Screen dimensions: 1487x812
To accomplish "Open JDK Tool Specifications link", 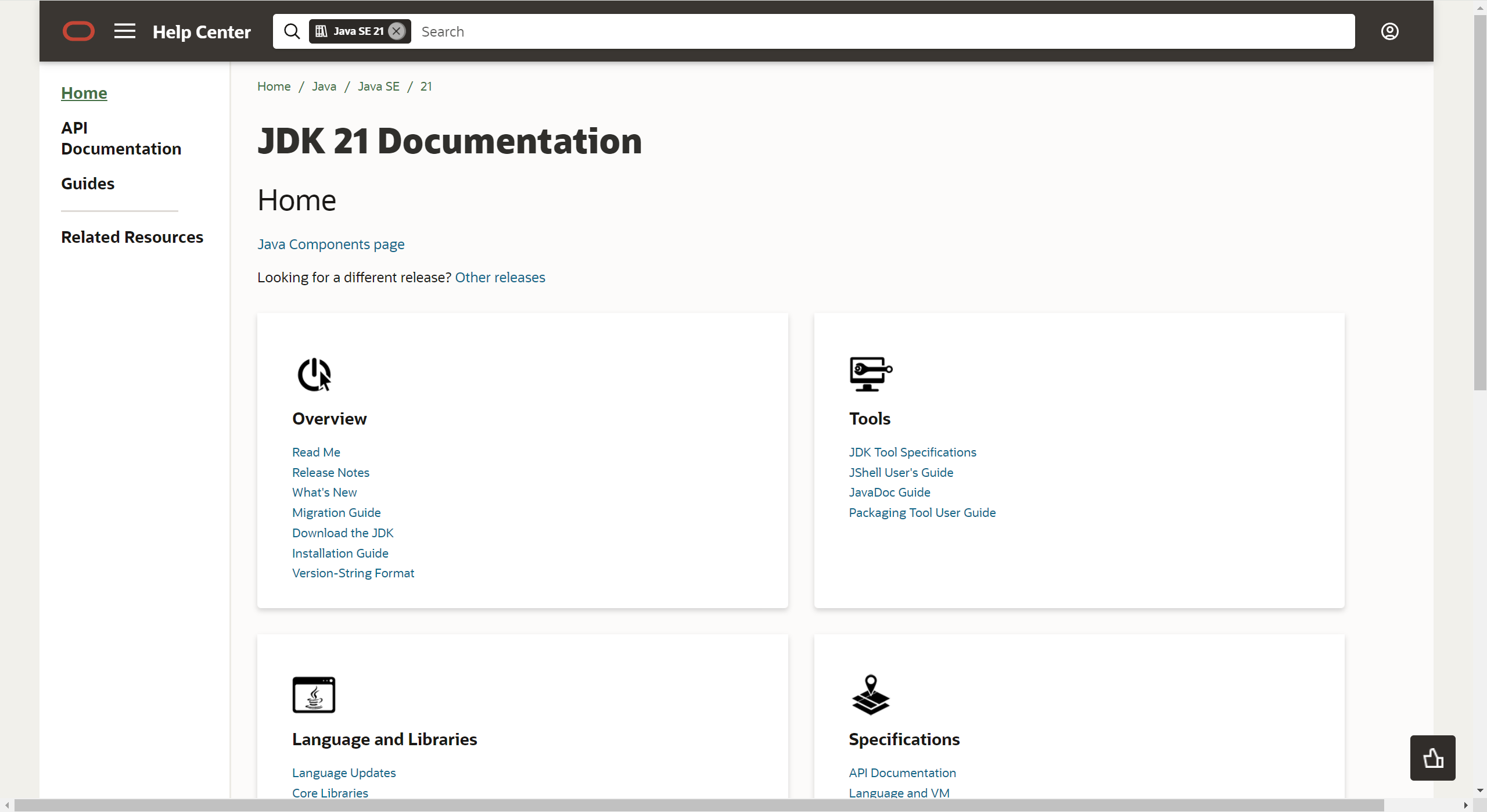I will (x=912, y=452).
